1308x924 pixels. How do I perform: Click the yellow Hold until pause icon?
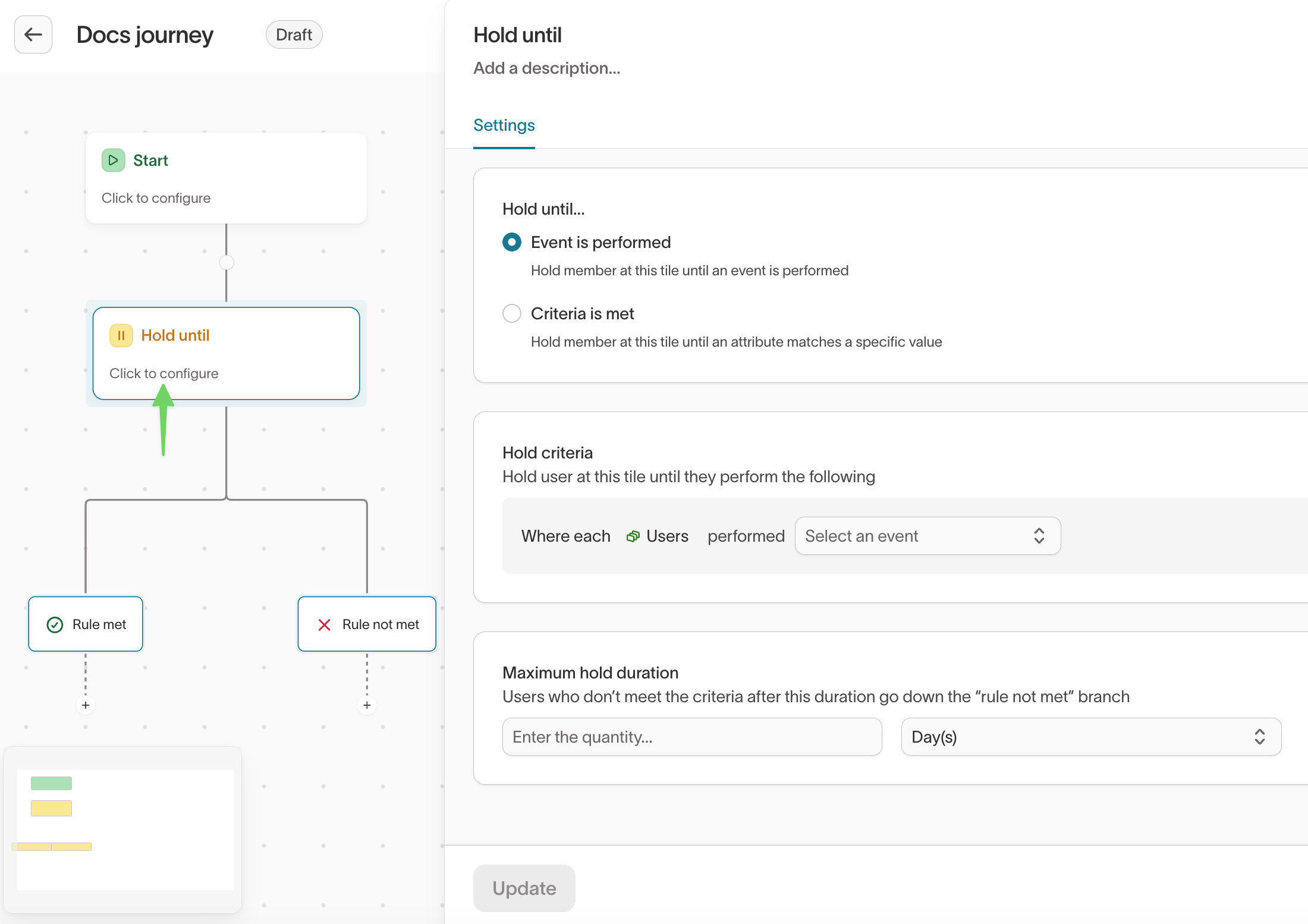coord(121,335)
